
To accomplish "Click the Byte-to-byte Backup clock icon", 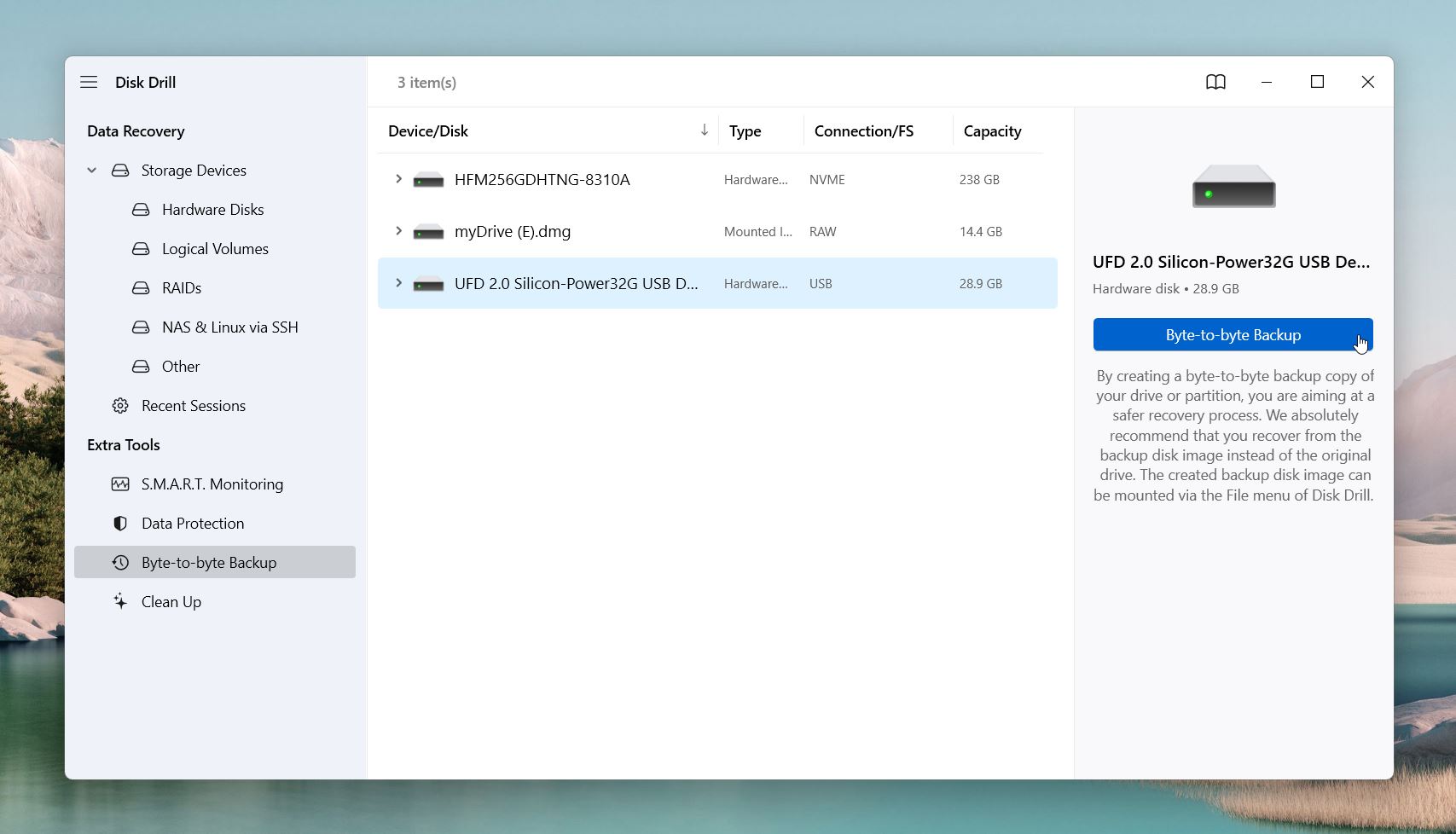I will tap(120, 563).
